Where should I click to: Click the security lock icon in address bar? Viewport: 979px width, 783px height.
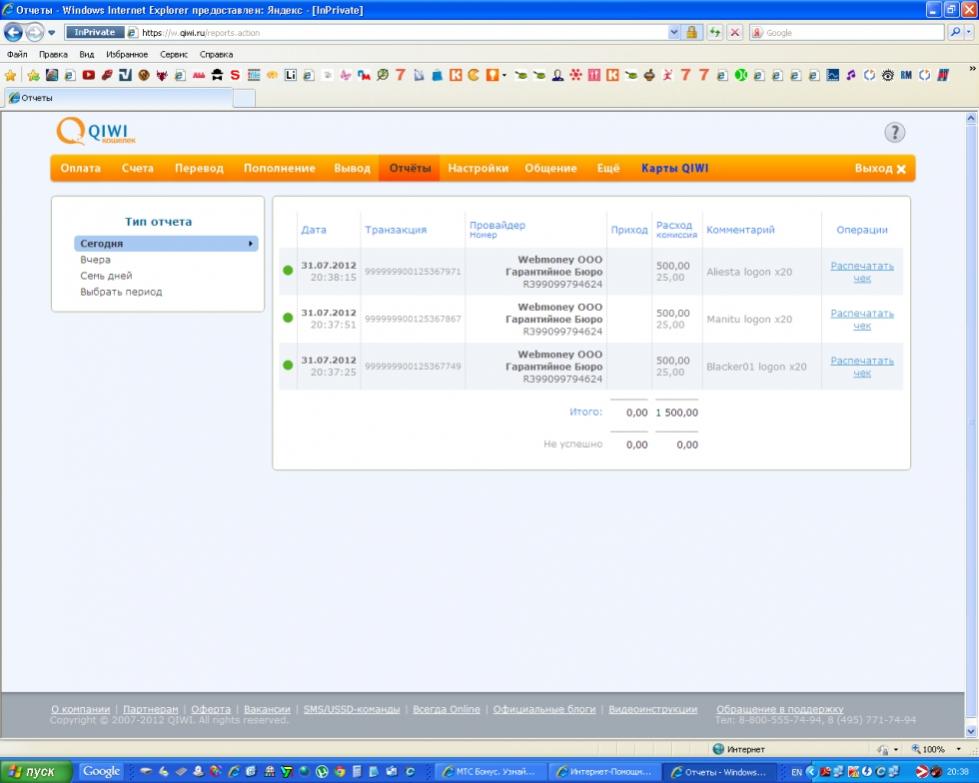(691, 32)
